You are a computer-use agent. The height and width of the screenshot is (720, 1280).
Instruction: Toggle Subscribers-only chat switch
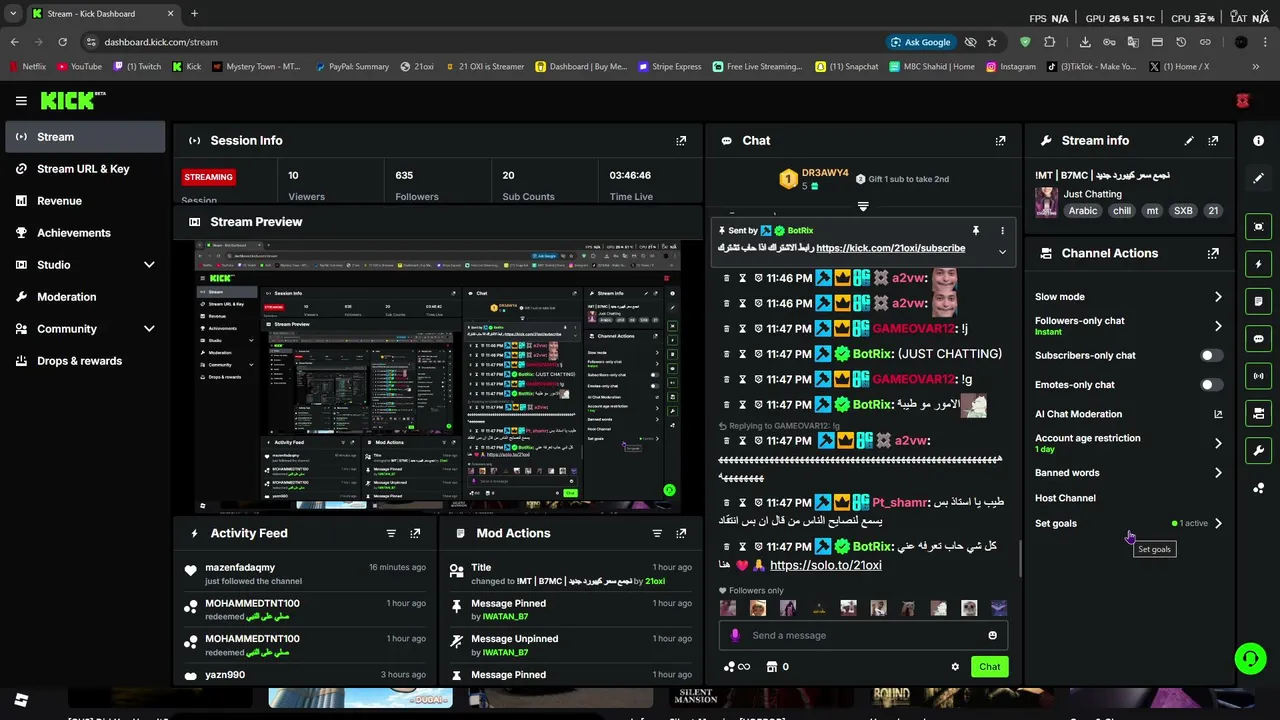(1211, 356)
